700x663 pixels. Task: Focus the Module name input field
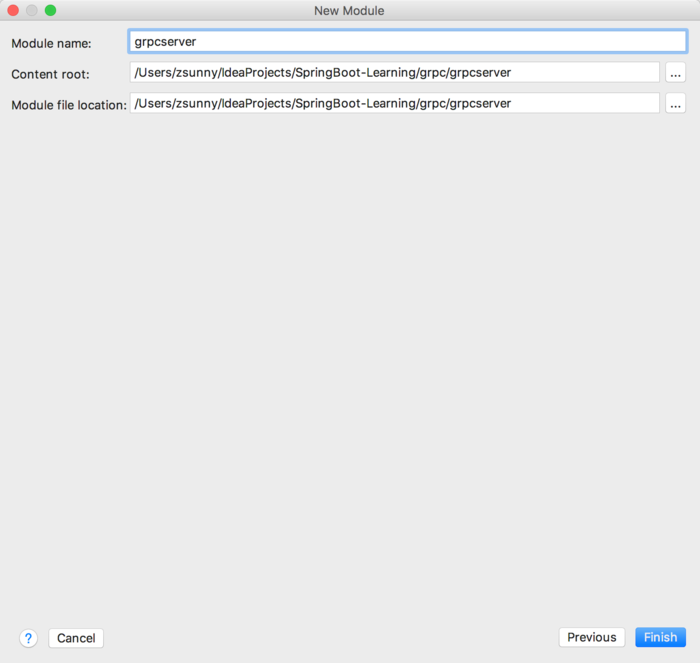click(408, 42)
